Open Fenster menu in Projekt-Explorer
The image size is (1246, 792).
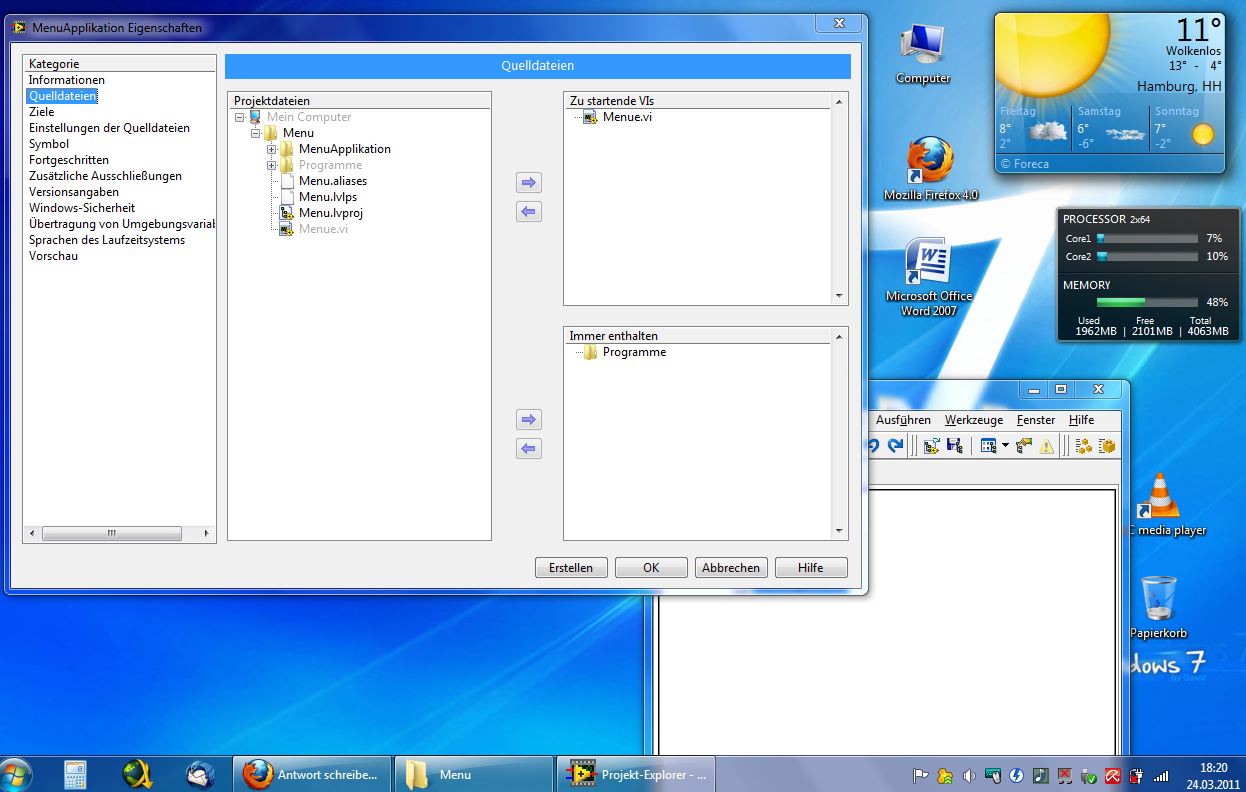[1036, 420]
